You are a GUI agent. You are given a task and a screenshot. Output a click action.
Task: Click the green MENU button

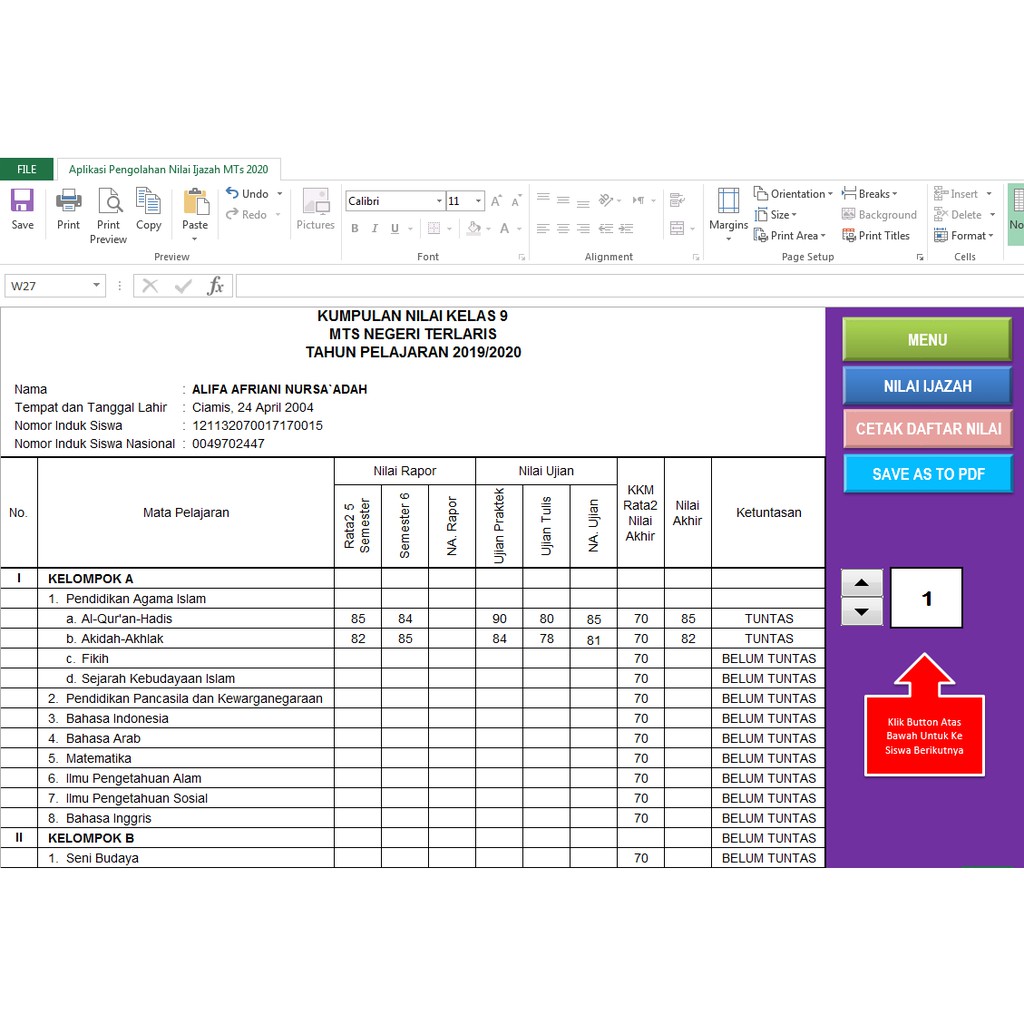[x=927, y=340]
